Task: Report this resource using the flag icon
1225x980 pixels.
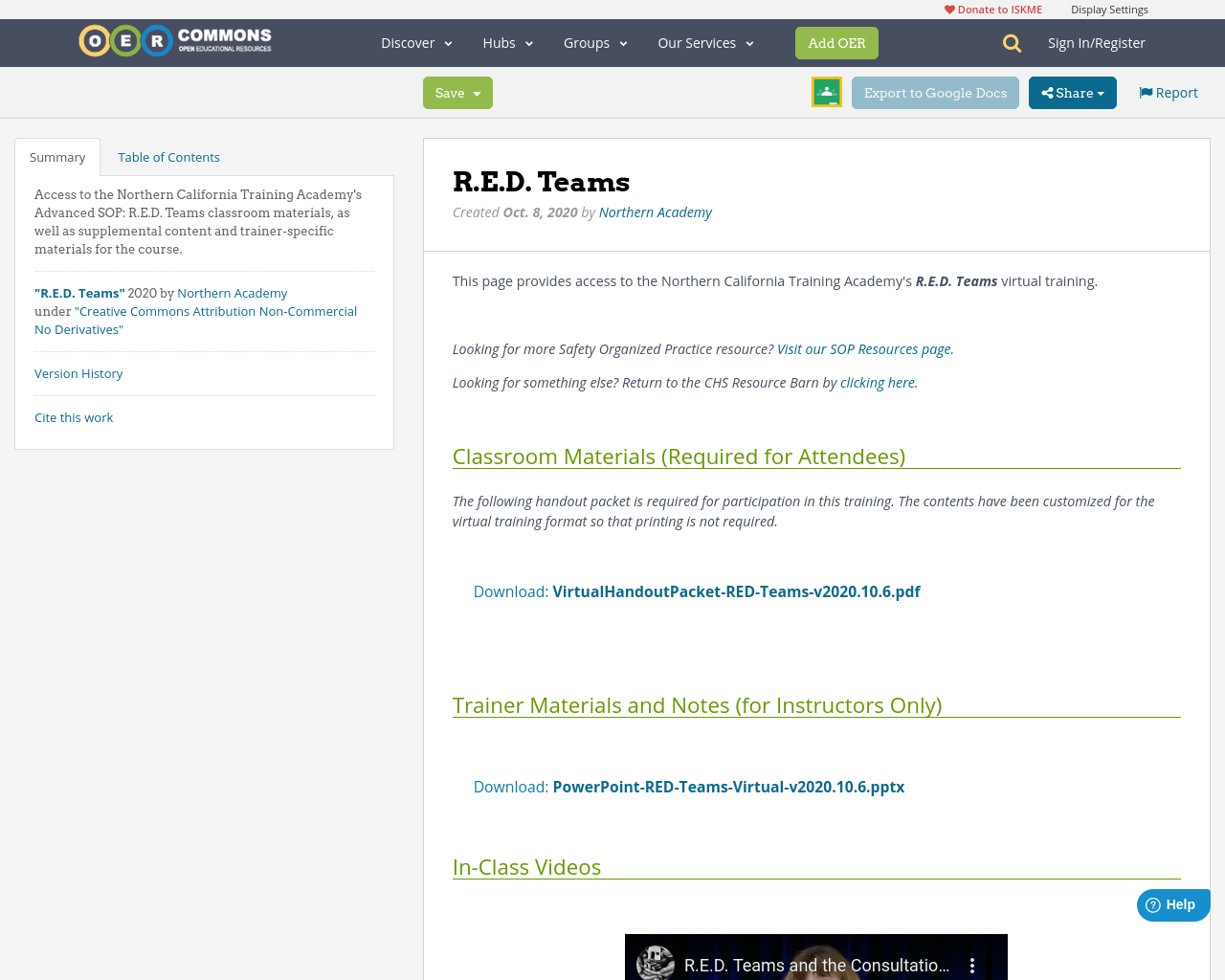Action: click(x=1145, y=91)
